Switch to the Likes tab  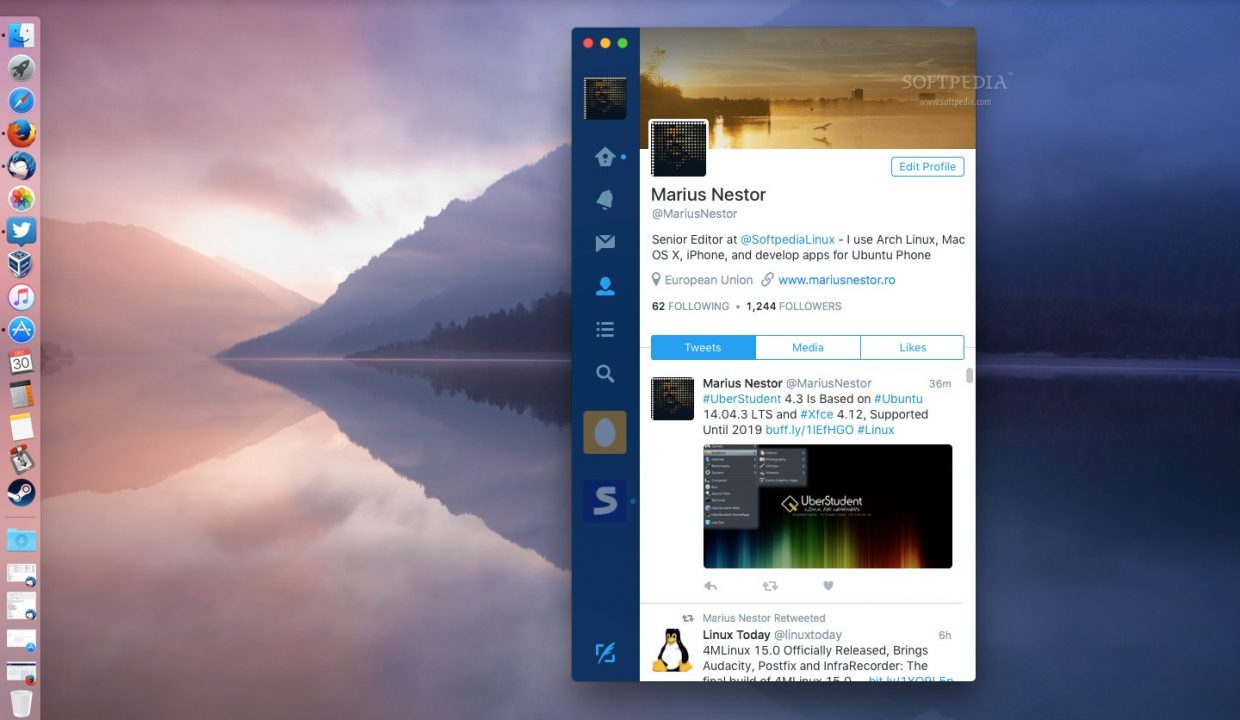(x=911, y=347)
